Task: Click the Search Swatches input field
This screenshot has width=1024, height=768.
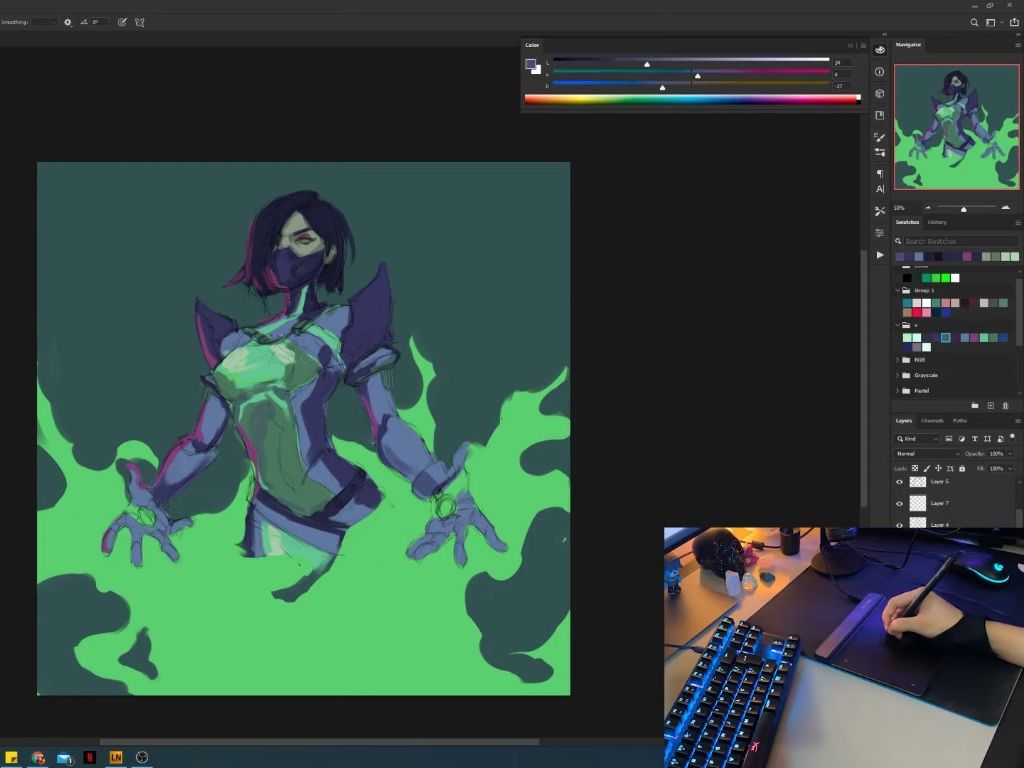Action: [x=958, y=241]
